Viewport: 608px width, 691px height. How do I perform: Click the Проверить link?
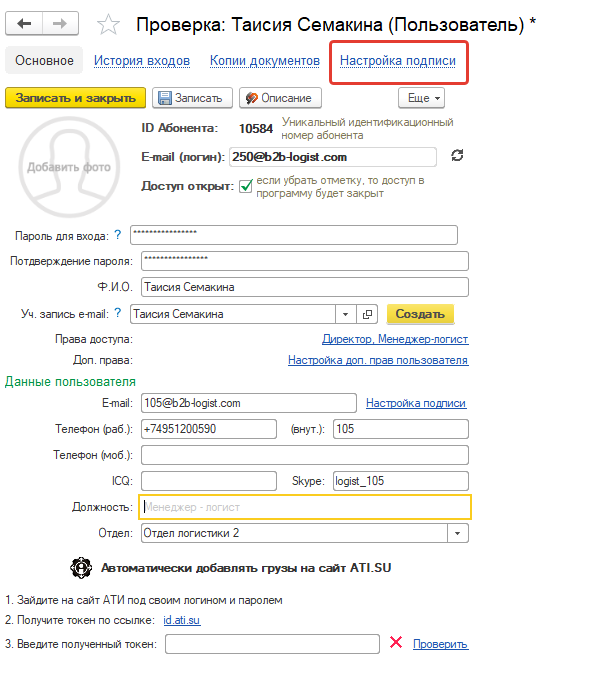441,644
